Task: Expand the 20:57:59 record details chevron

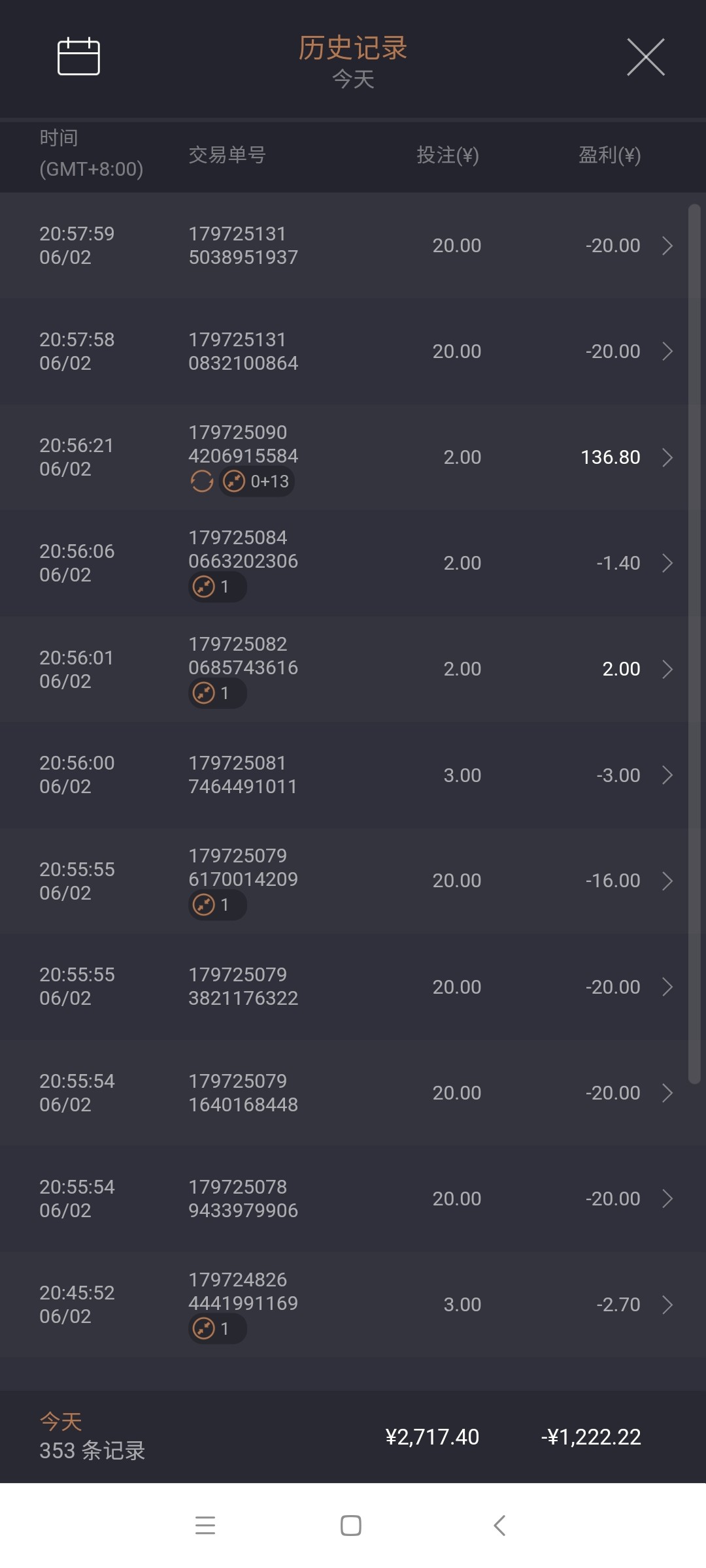Action: 667,246
